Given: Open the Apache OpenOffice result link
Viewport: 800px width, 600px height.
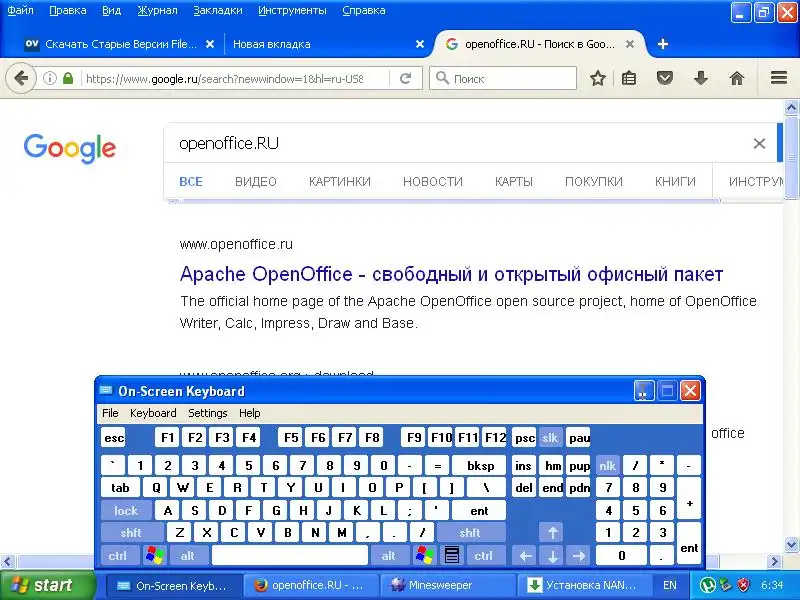Looking at the screenshot, I should (452, 274).
